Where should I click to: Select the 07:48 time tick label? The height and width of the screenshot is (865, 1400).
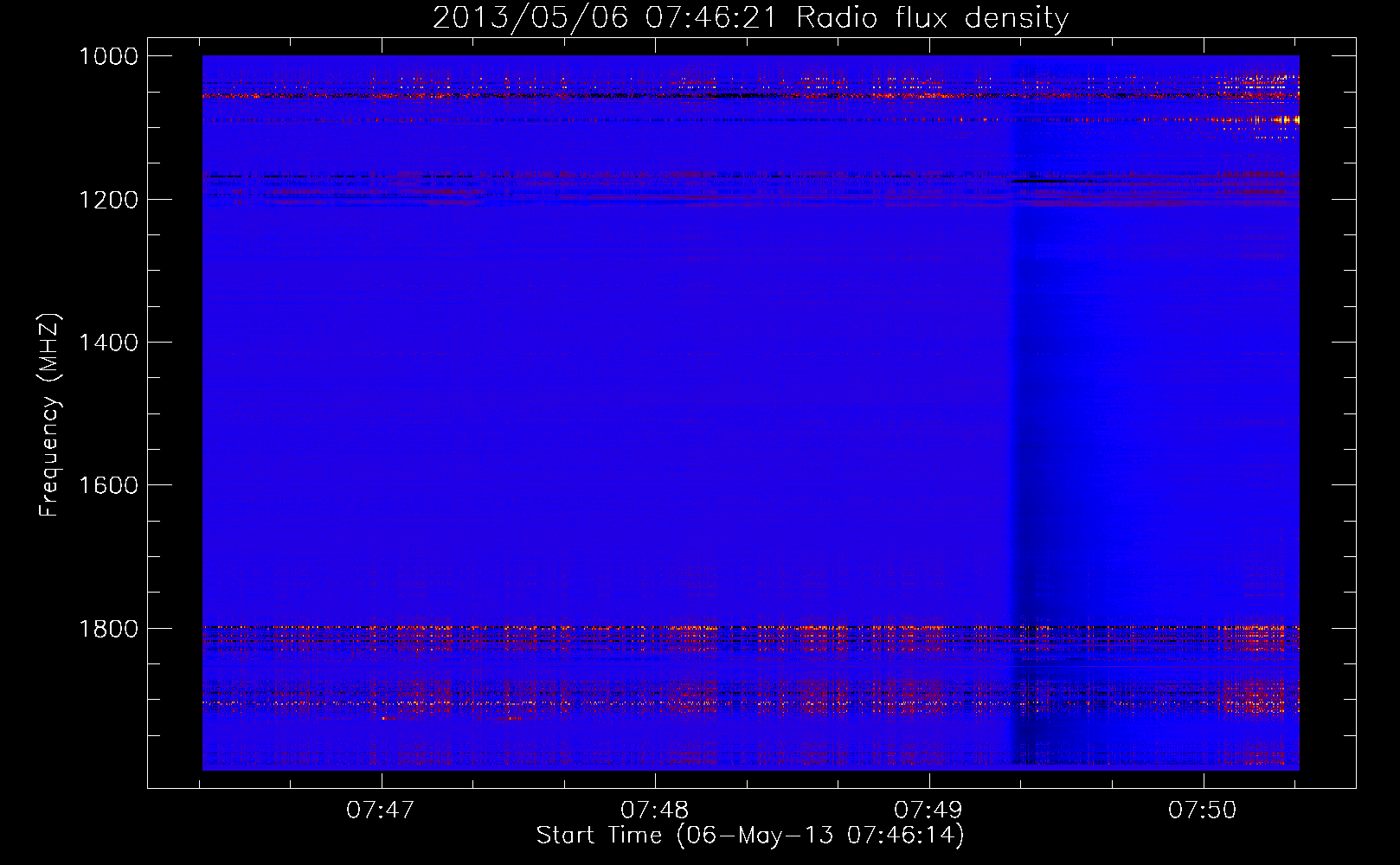point(655,811)
